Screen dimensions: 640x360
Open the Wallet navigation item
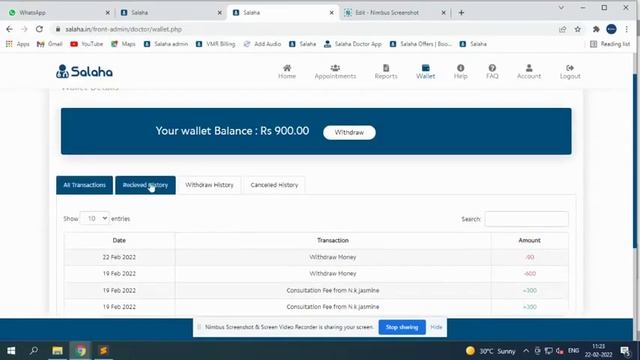coord(425,71)
